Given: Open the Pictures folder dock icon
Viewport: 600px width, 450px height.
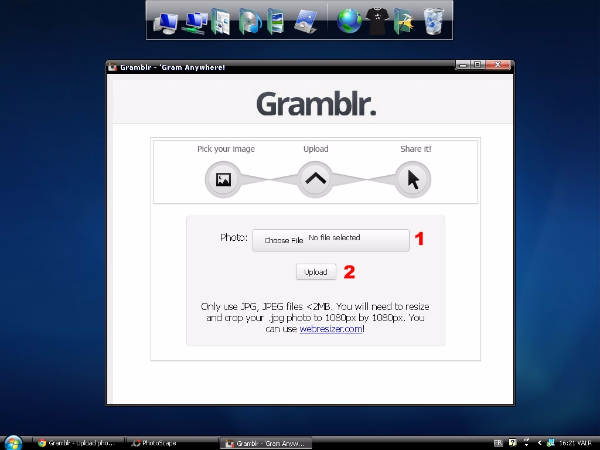Looking at the screenshot, I should tap(276, 22).
